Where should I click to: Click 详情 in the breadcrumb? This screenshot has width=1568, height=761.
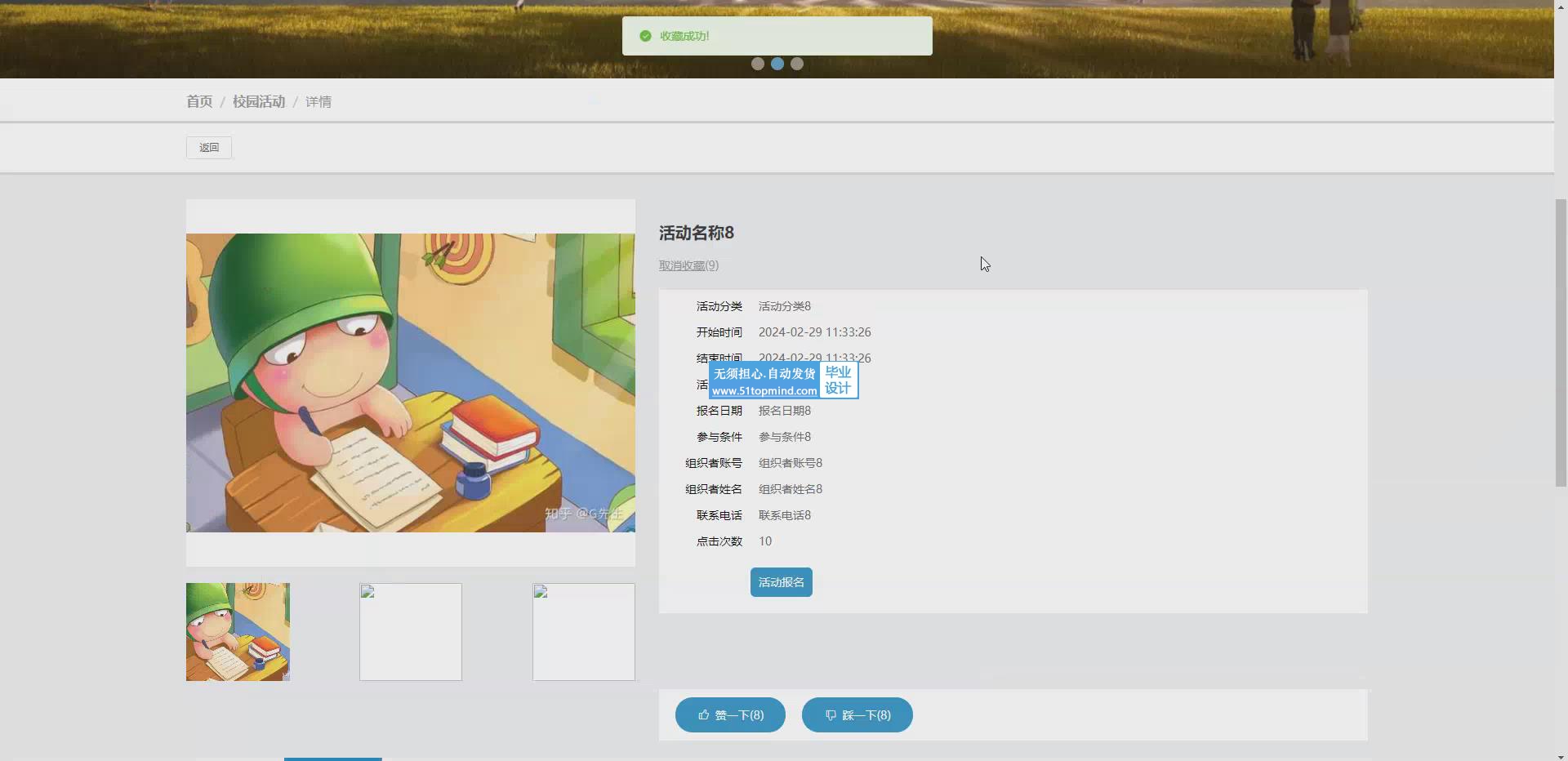point(318,101)
